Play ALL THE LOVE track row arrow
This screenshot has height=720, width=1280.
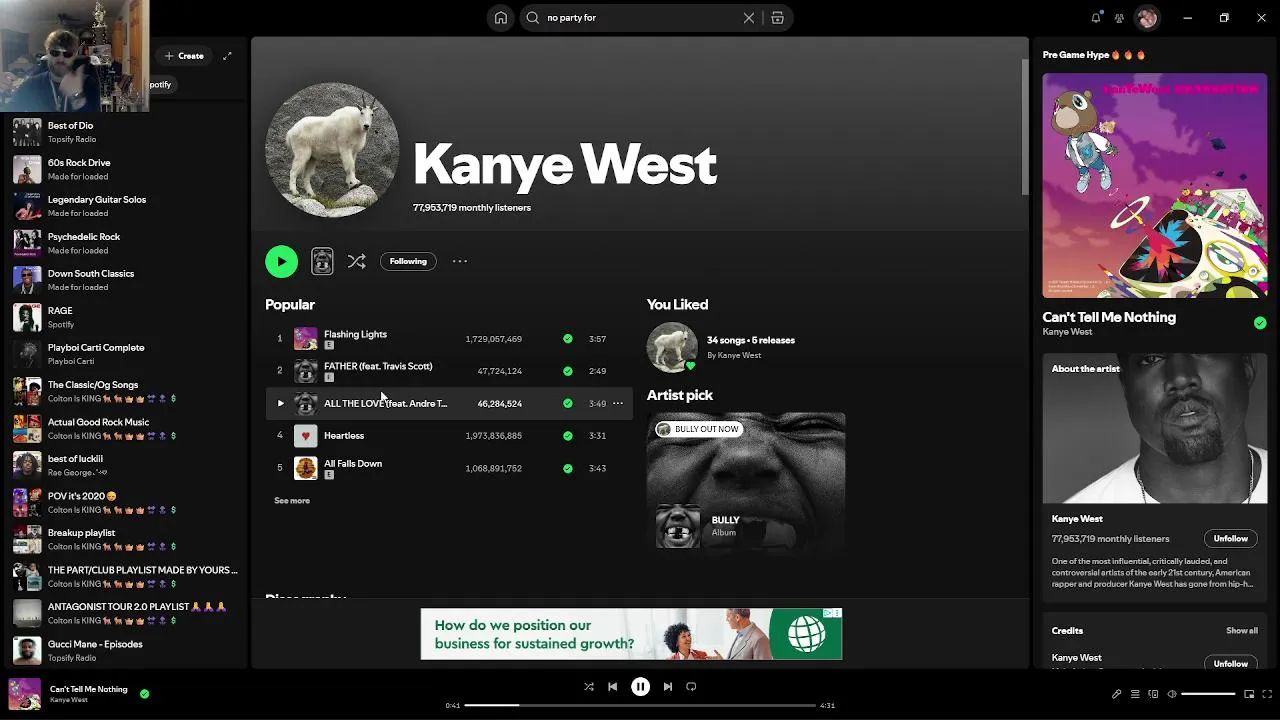click(x=280, y=403)
